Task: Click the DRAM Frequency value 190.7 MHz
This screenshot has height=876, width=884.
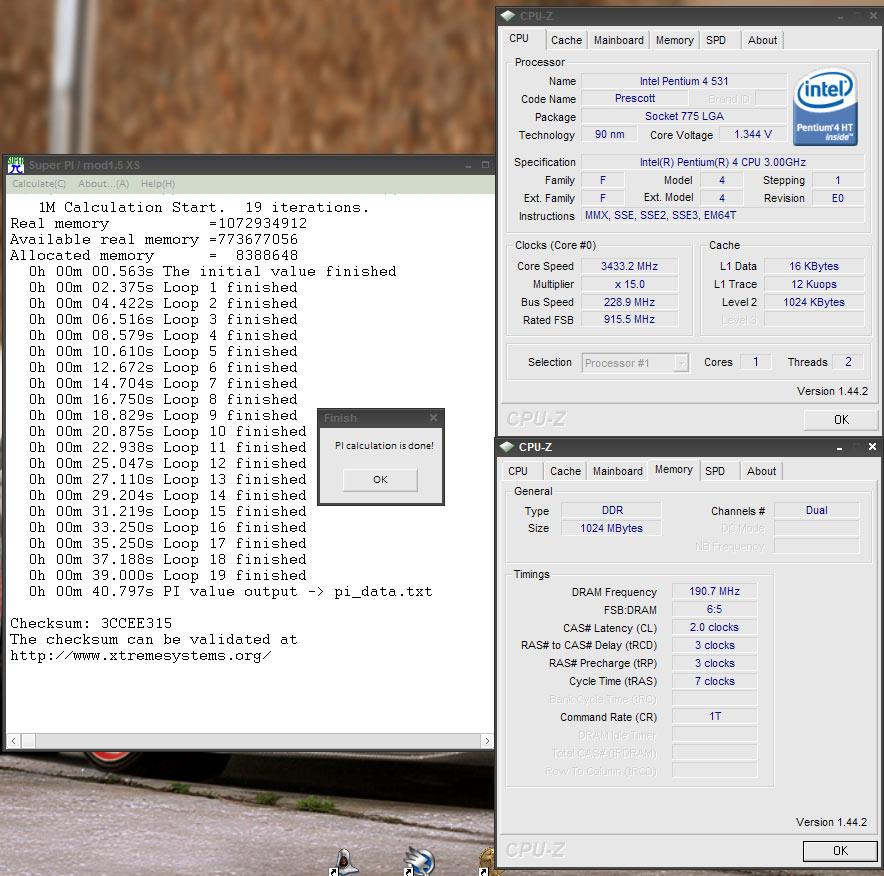Action: [x=714, y=591]
